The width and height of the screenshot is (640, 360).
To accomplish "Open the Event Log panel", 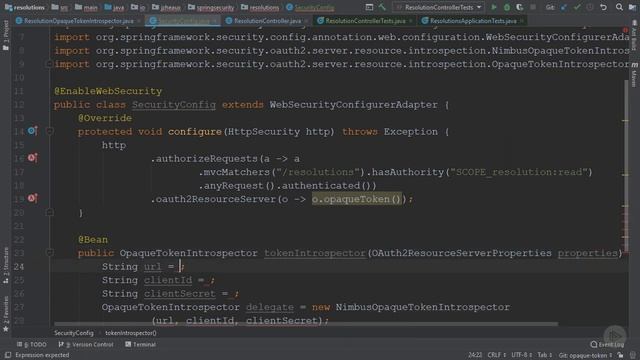I will (x=607, y=344).
